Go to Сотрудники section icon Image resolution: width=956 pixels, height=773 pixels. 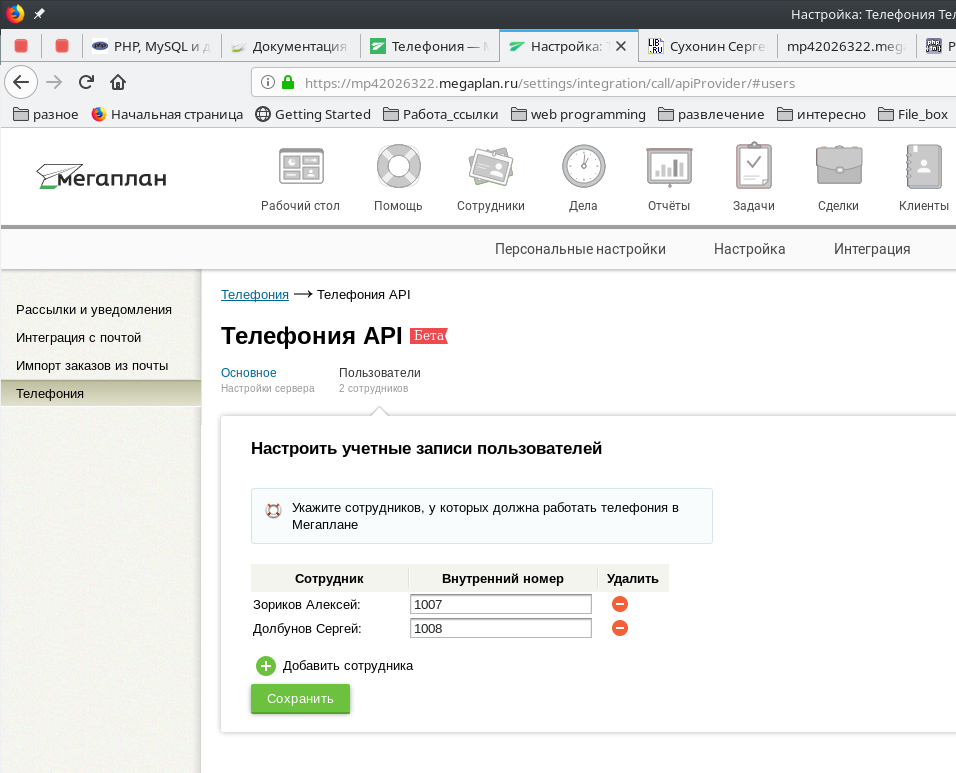490,167
